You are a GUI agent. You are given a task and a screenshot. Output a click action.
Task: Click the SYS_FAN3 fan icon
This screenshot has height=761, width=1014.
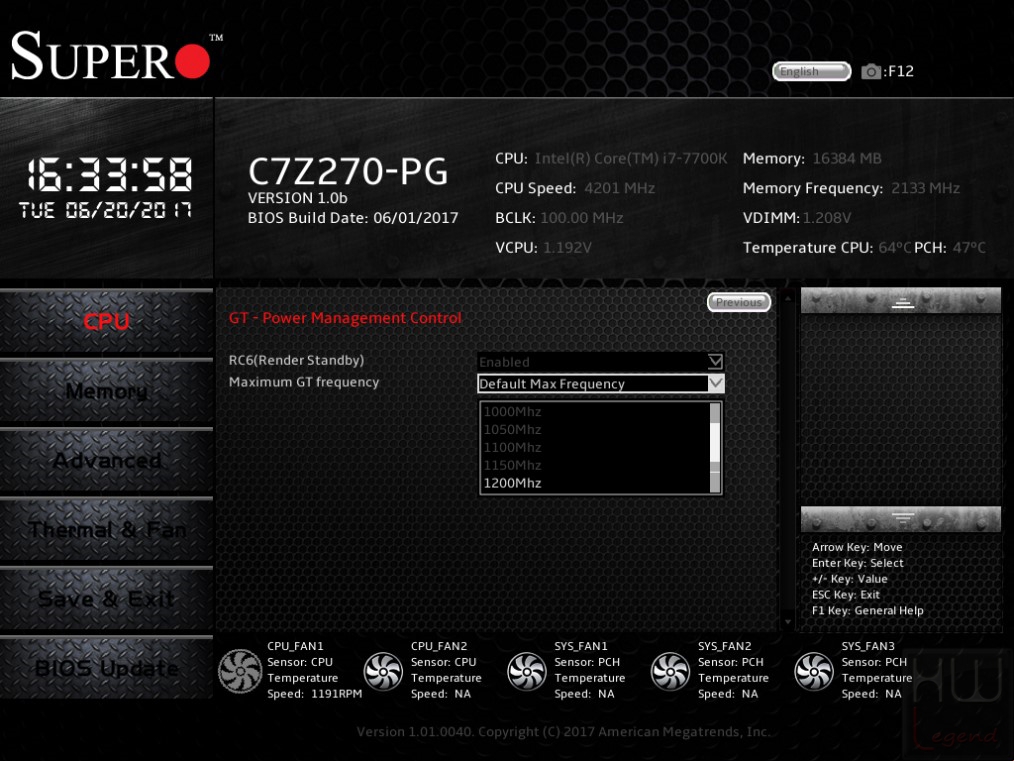pyautogui.click(x=814, y=671)
